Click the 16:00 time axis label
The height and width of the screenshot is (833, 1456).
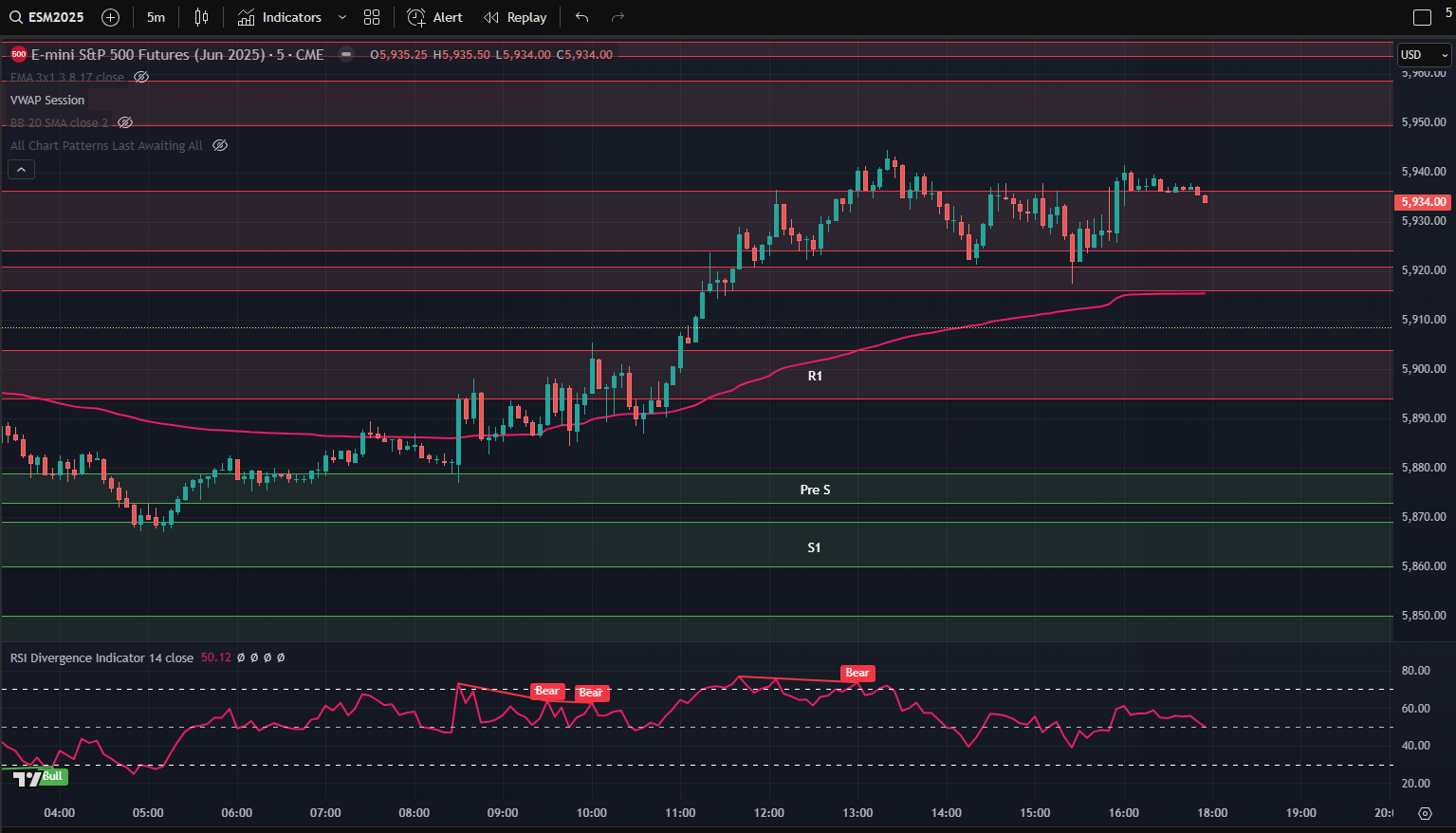coord(1124,813)
